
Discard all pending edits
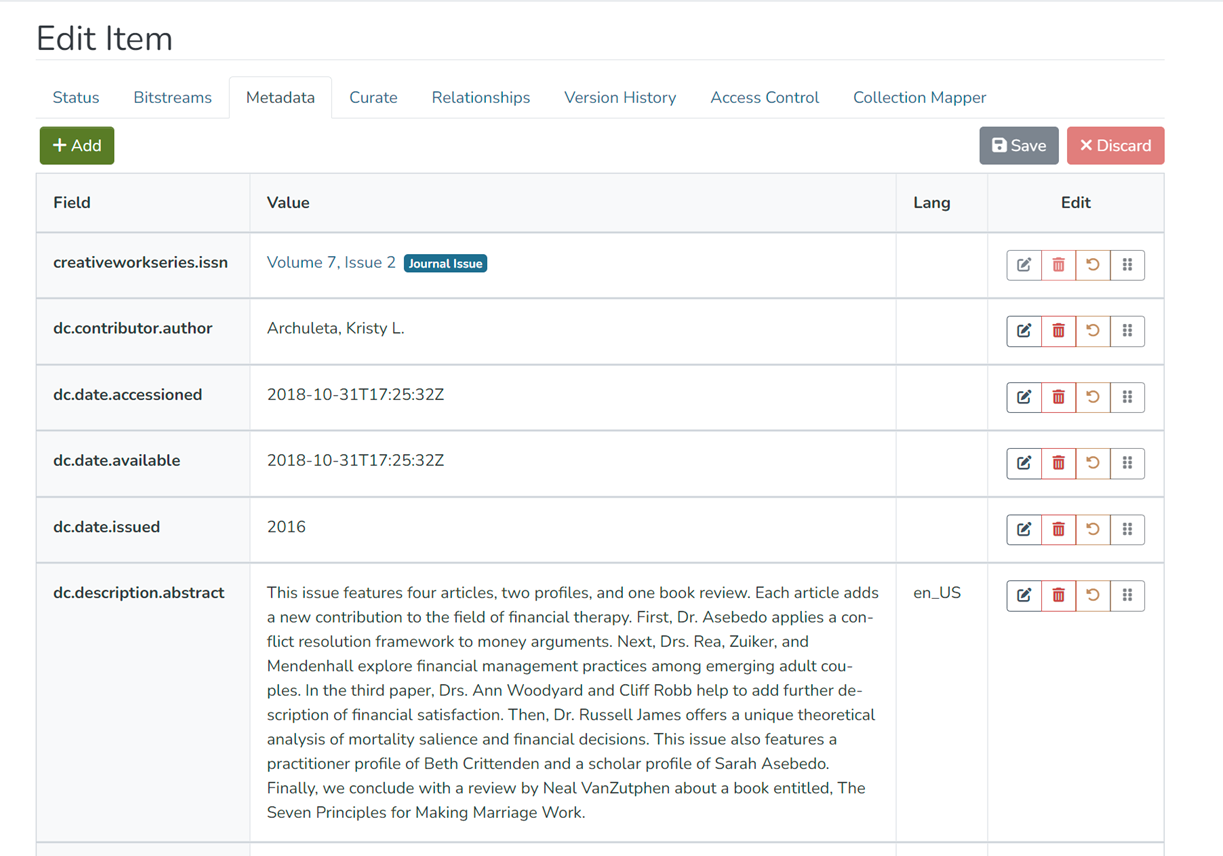[x=1115, y=145]
